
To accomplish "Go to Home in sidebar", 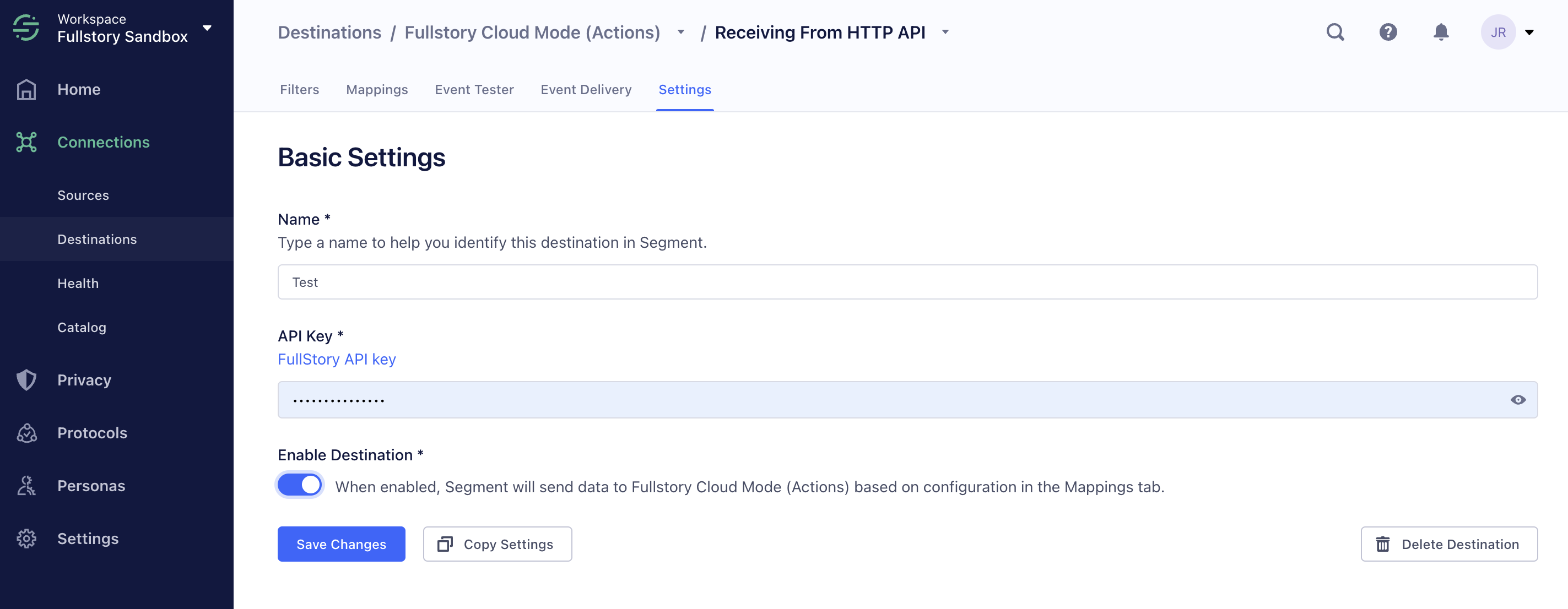I will (x=79, y=89).
